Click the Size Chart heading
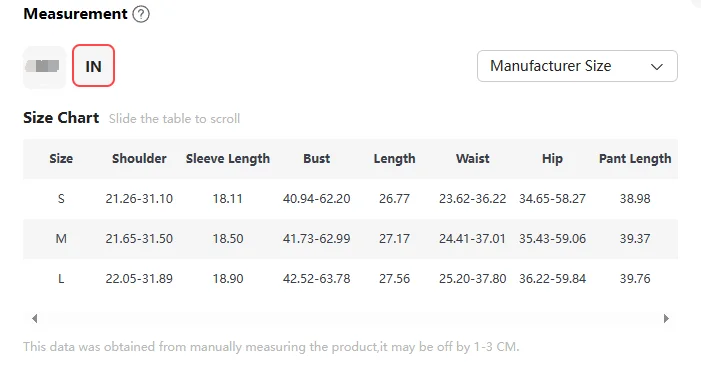 click(61, 118)
